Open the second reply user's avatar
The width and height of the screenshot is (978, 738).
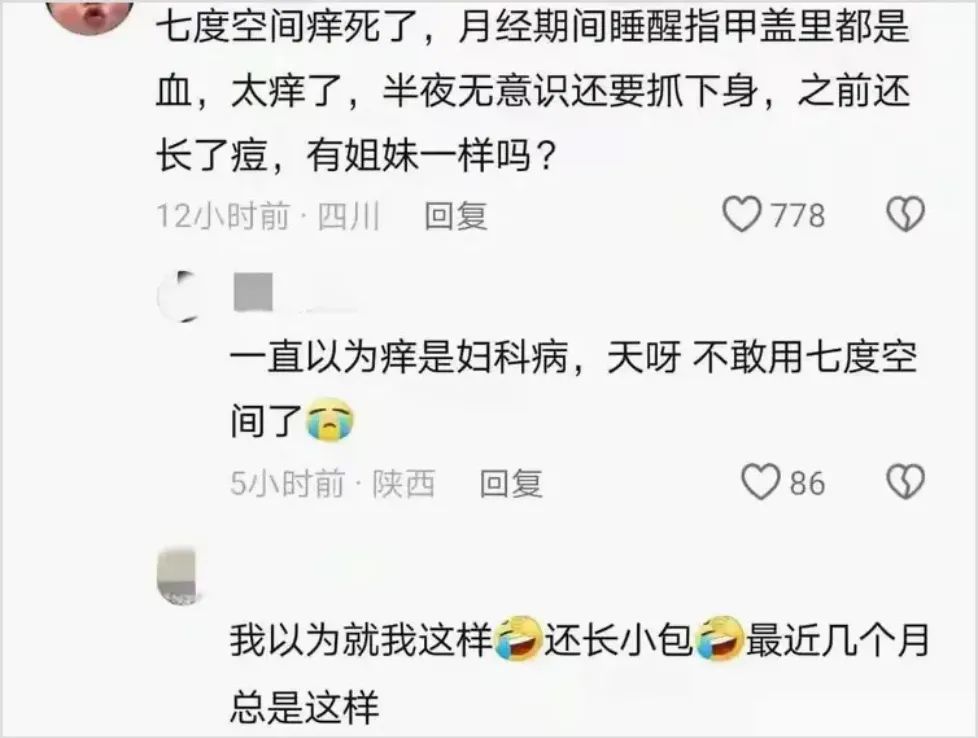click(179, 576)
